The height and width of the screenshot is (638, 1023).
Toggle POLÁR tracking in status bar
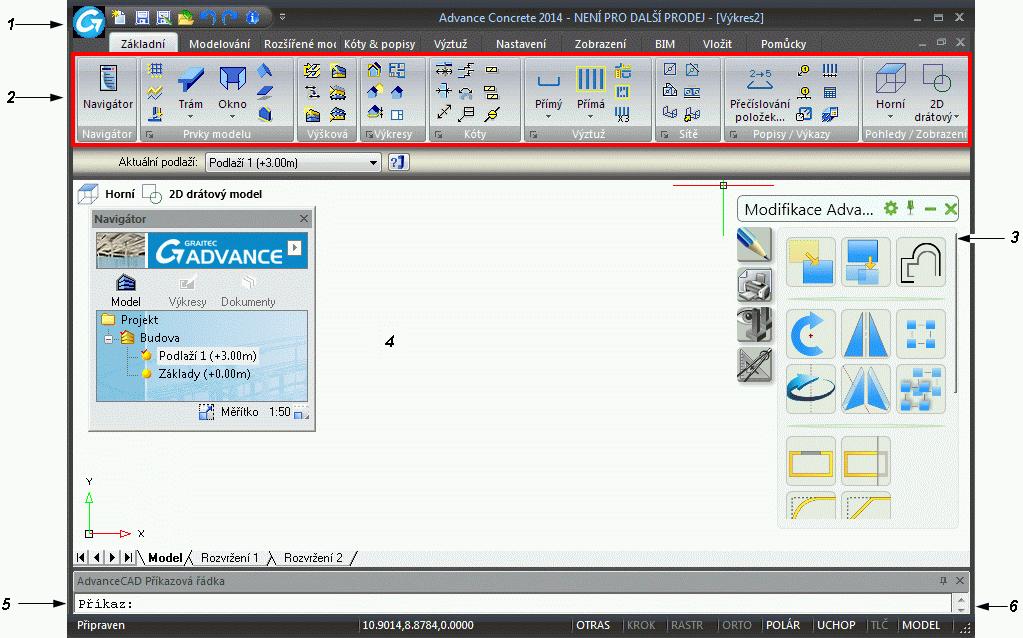tap(783, 625)
